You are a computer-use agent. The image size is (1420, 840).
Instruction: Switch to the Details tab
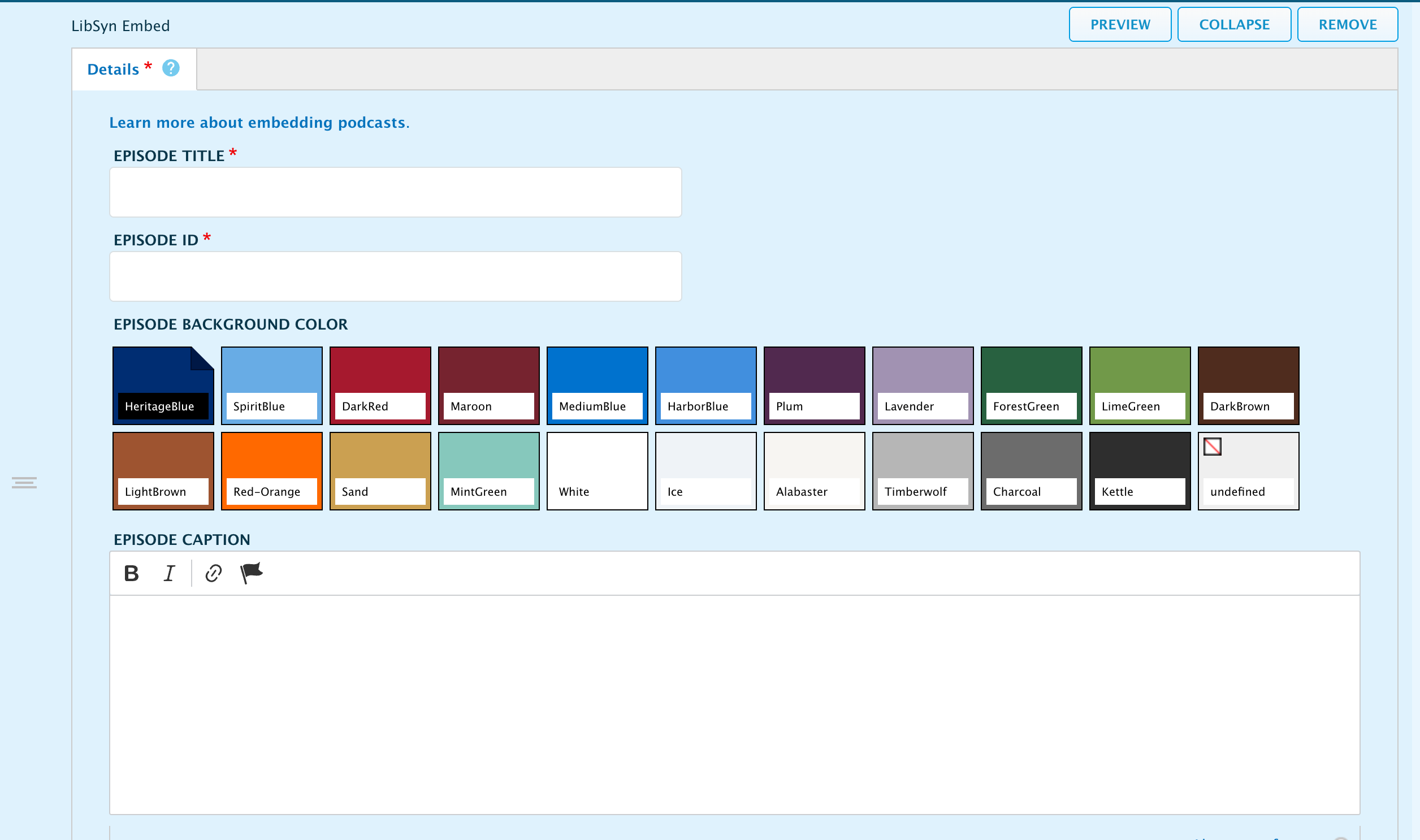click(113, 69)
